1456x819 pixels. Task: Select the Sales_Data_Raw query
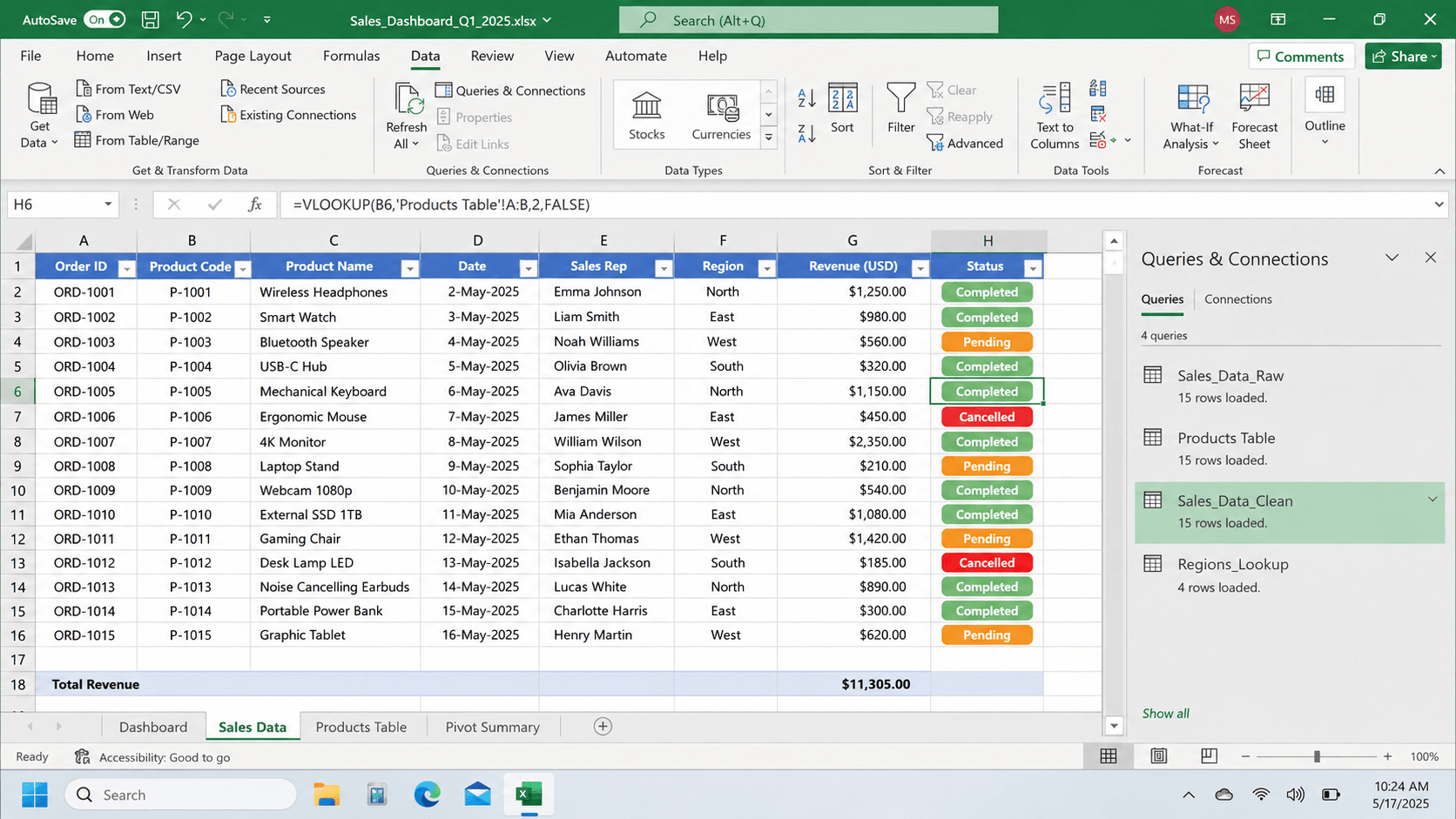coord(1290,386)
